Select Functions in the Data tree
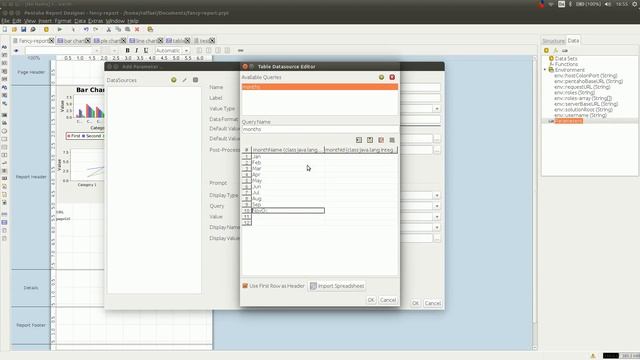Image resolution: width=640 pixels, height=360 pixels. tap(566, 64)
